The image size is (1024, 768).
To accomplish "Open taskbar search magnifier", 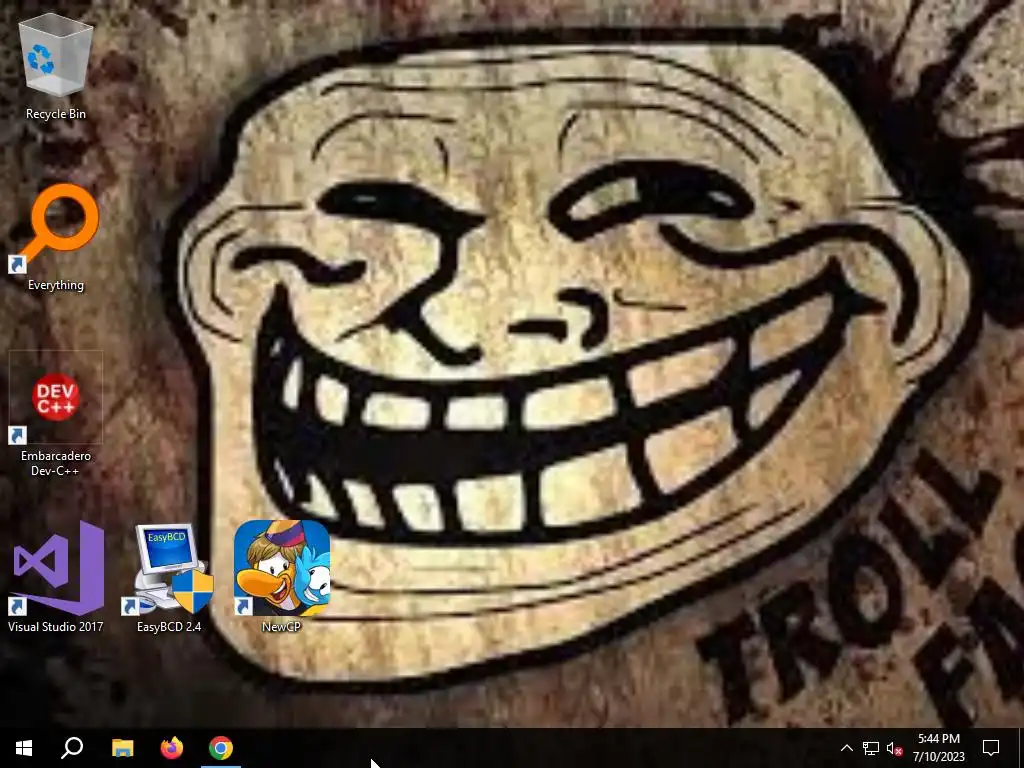I will coord(72,748).
